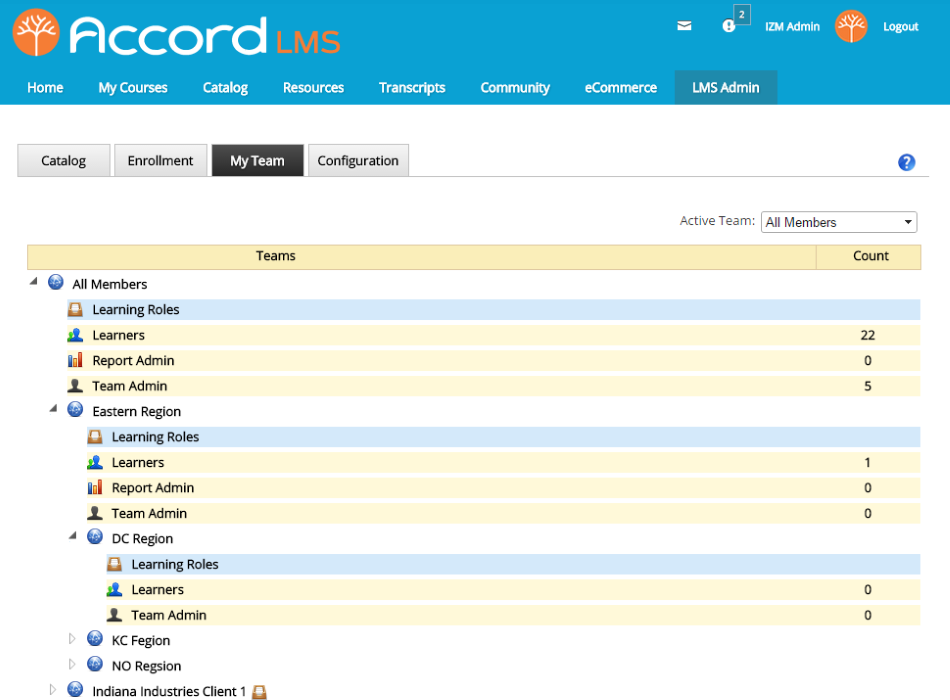Go to the Home menu
The image size is (950, 700).
click(45, 88)
